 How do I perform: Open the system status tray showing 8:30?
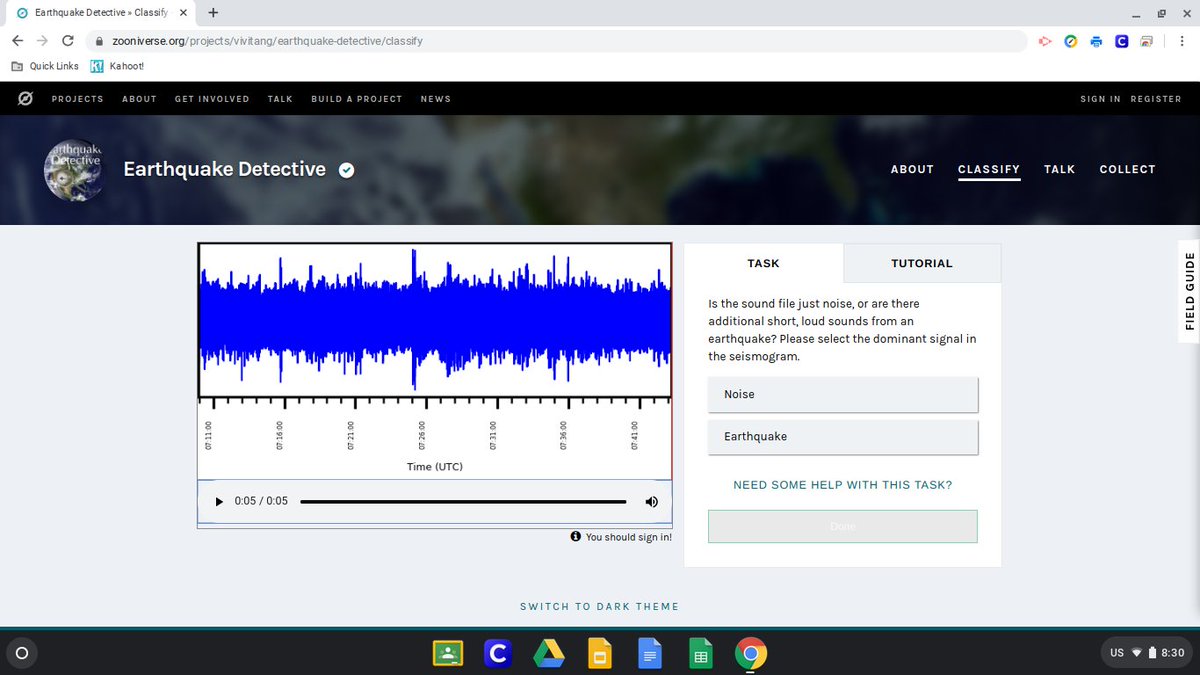1146,653
